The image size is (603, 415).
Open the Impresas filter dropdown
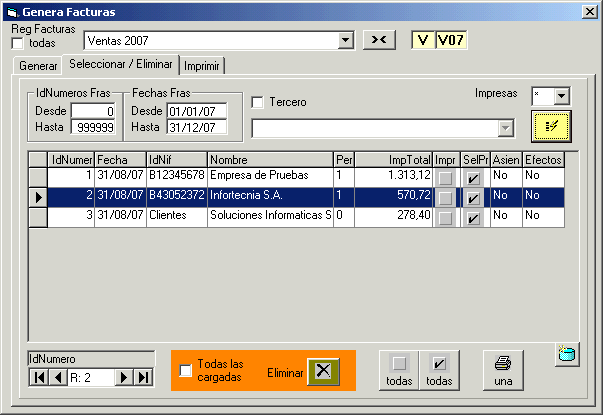coord(560,96)
